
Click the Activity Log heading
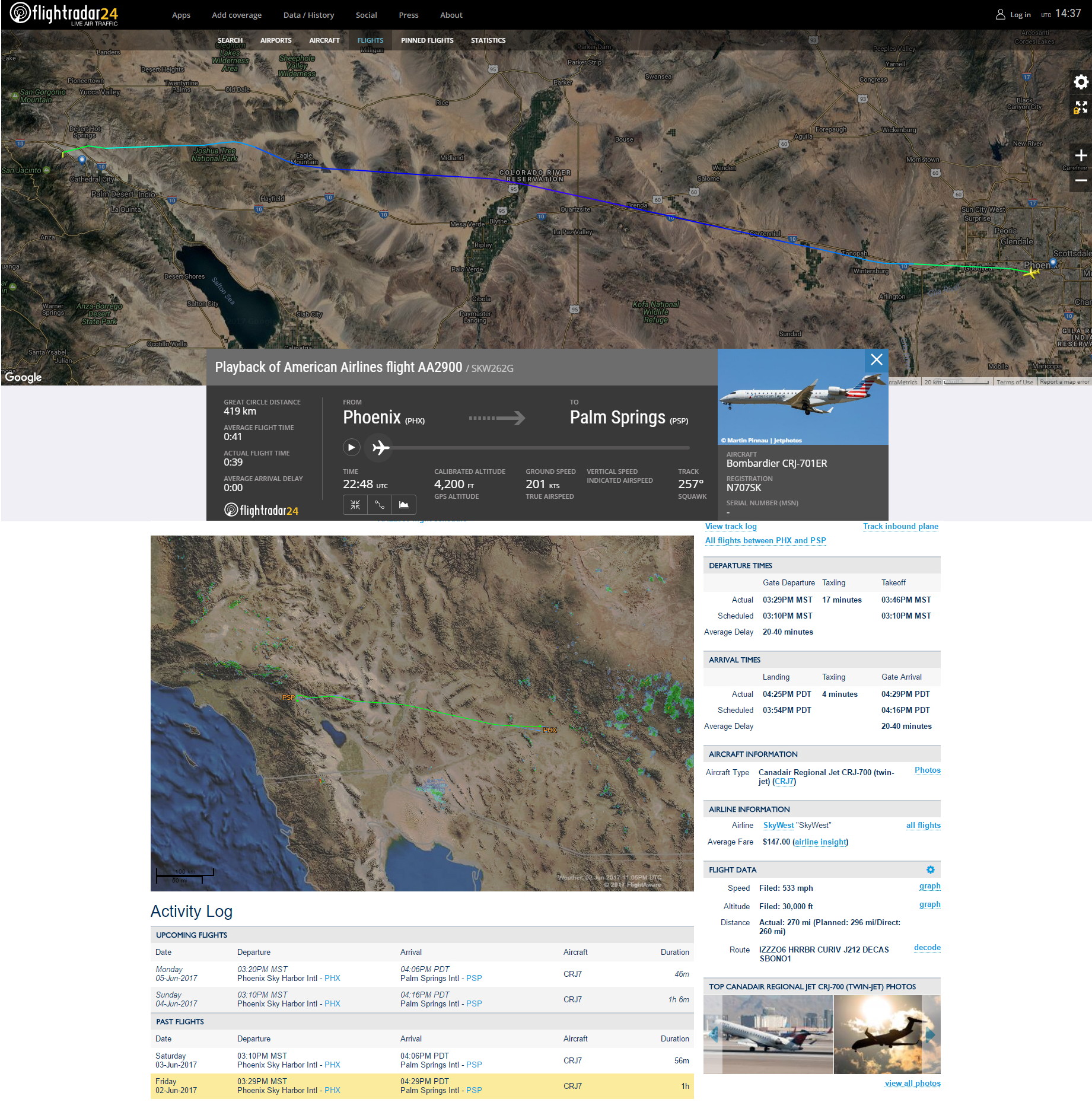click(191, 911)
